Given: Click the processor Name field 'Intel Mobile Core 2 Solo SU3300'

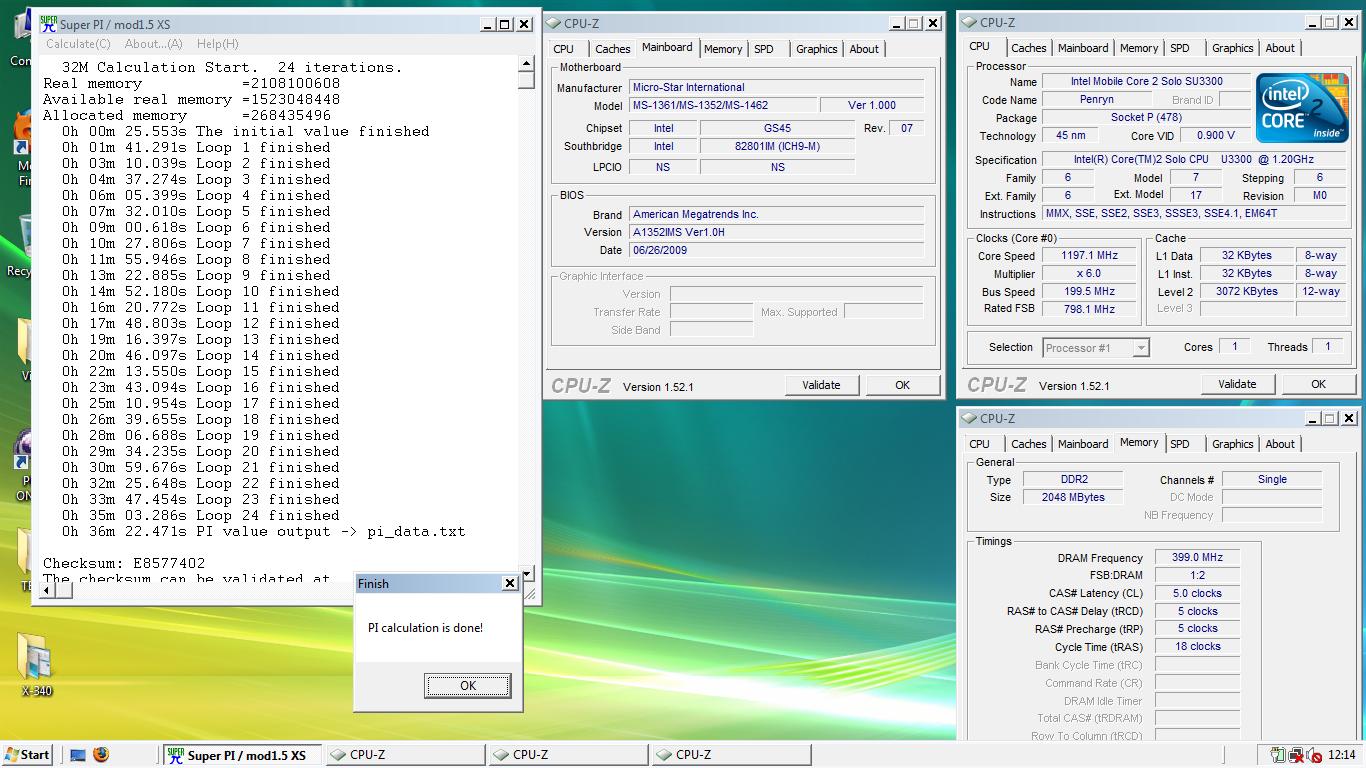Looking at the screenshot, I should tap(1146, 82).
